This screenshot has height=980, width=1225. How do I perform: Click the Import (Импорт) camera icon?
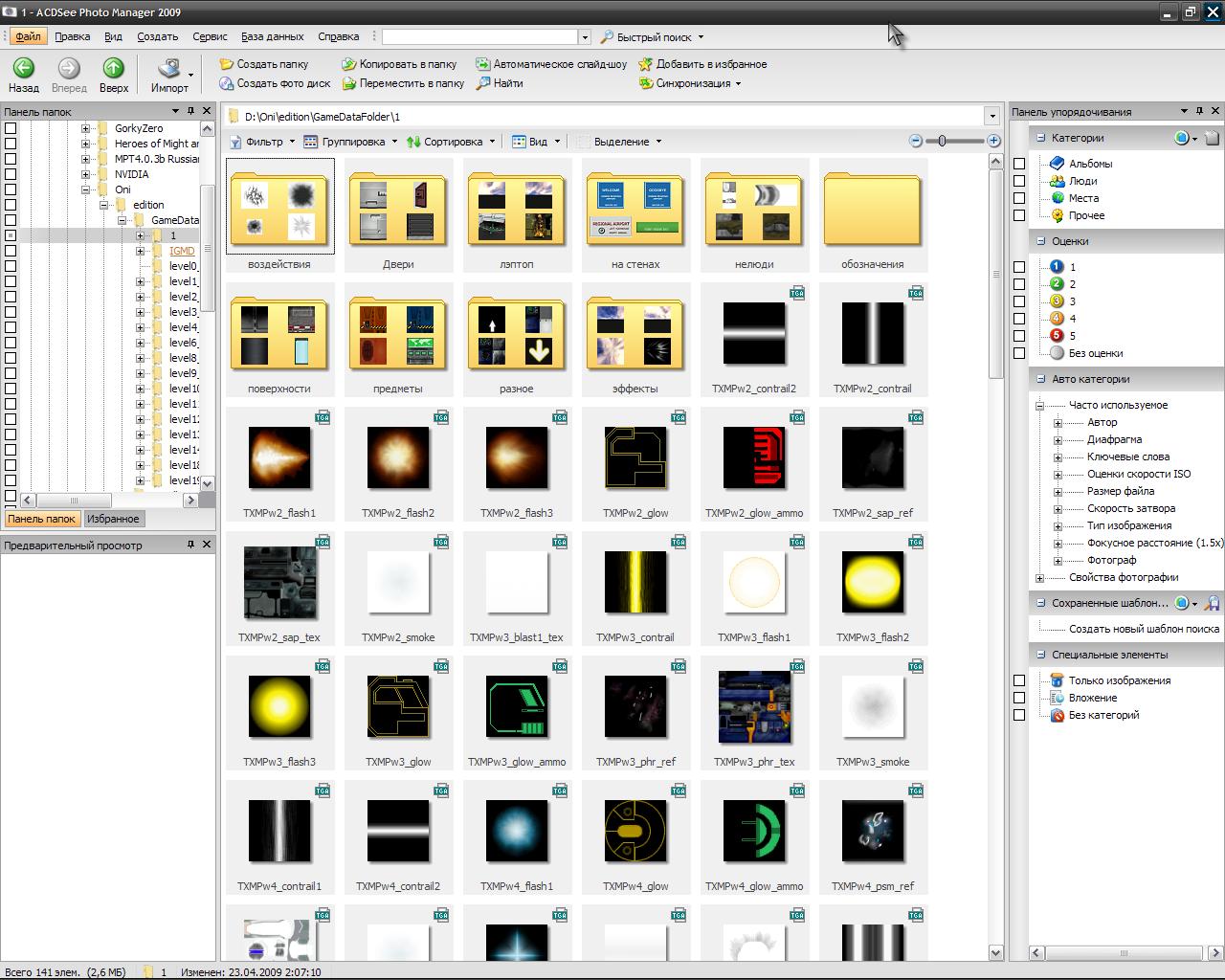click(x=169, y=68)
